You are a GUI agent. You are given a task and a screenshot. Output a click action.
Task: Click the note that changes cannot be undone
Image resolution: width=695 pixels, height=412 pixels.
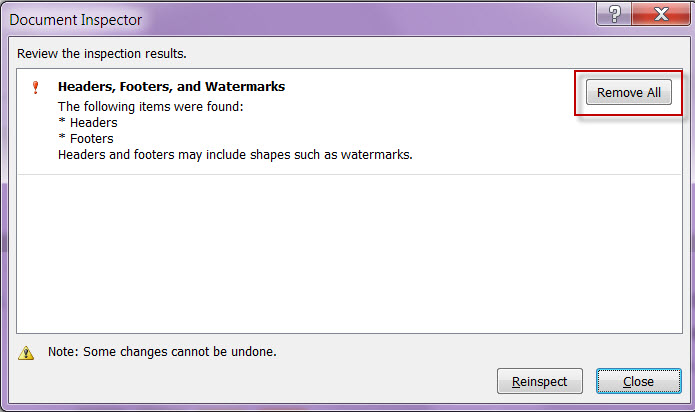(x=162, y=352)
